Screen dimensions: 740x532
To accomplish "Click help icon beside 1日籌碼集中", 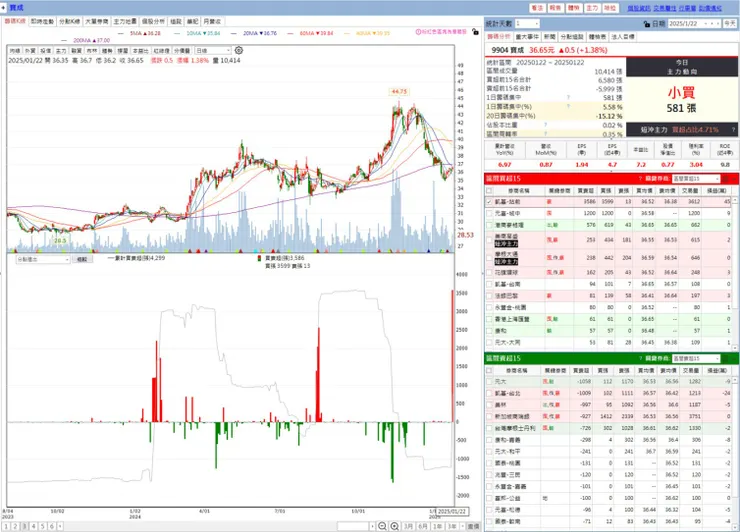I will (x=568, y=97).
